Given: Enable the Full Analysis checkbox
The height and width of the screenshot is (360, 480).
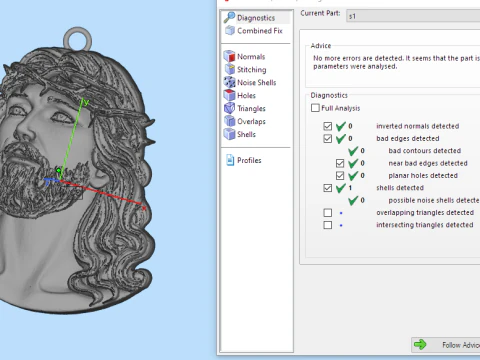Looking at the screenshot, I should click(x=315, y=108).
